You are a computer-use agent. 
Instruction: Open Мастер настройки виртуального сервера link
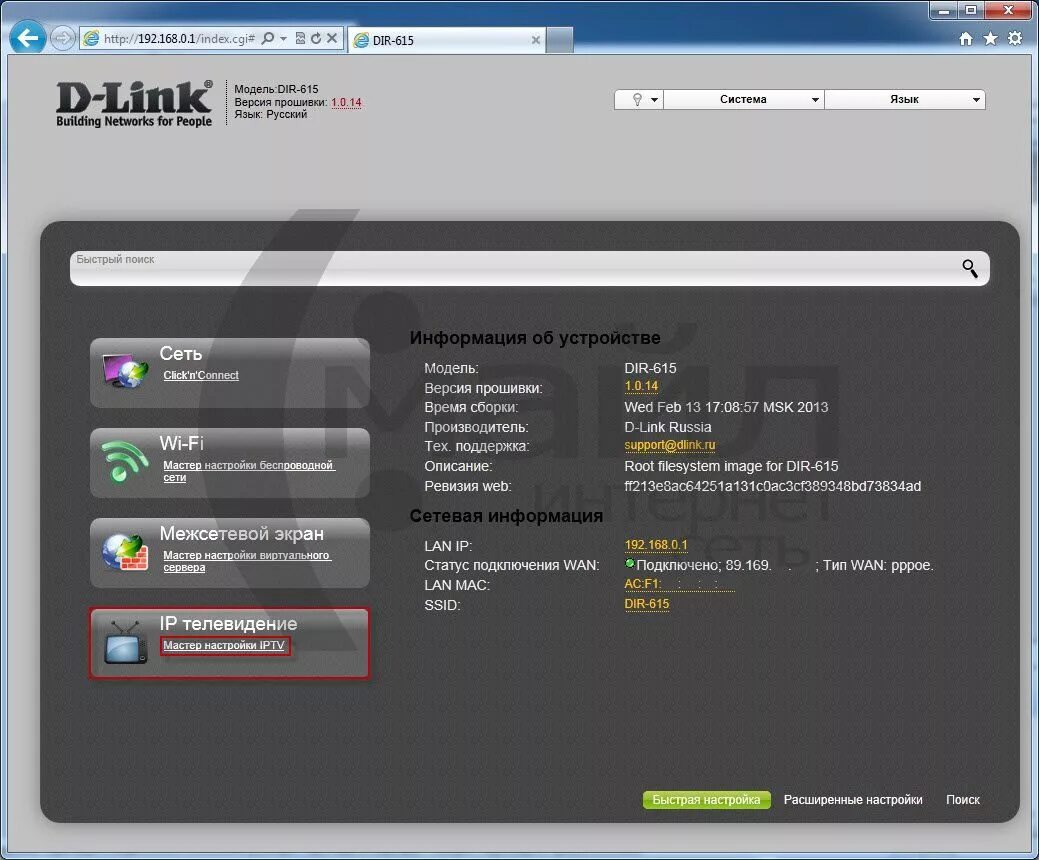pyautogui.click(x=246, y=561)
